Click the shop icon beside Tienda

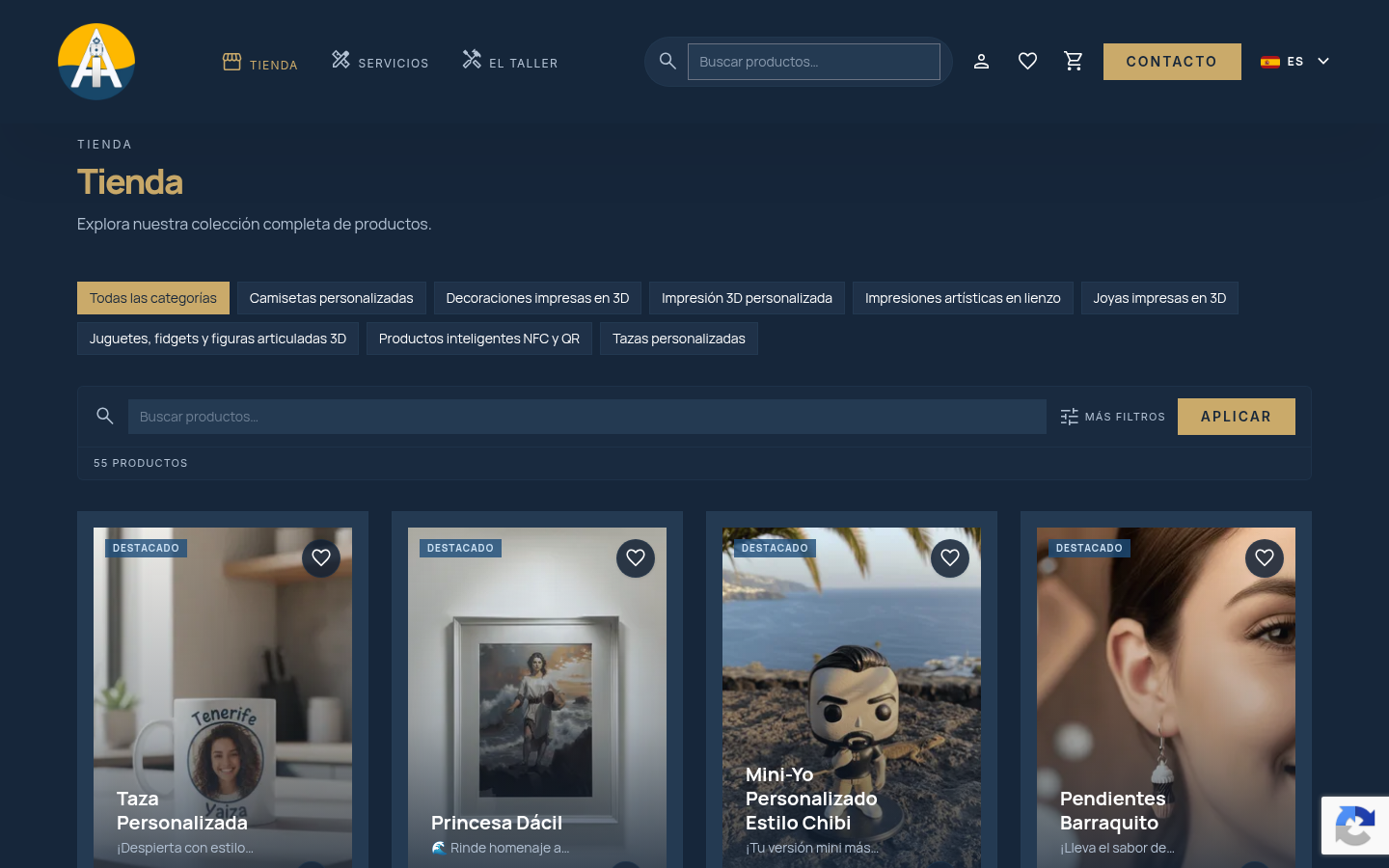click(231, 62)
